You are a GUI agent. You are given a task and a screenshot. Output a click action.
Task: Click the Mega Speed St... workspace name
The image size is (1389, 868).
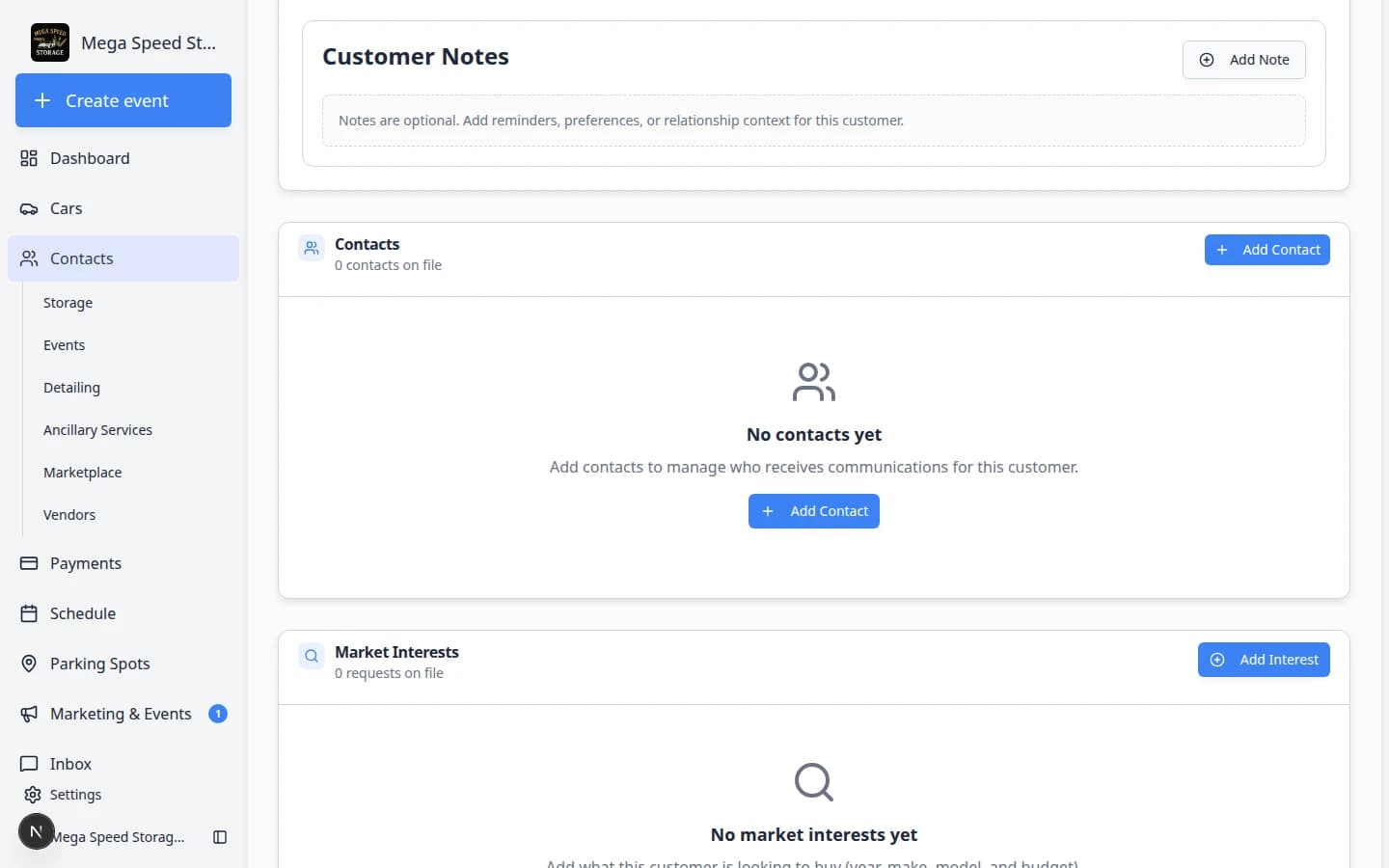149,42
